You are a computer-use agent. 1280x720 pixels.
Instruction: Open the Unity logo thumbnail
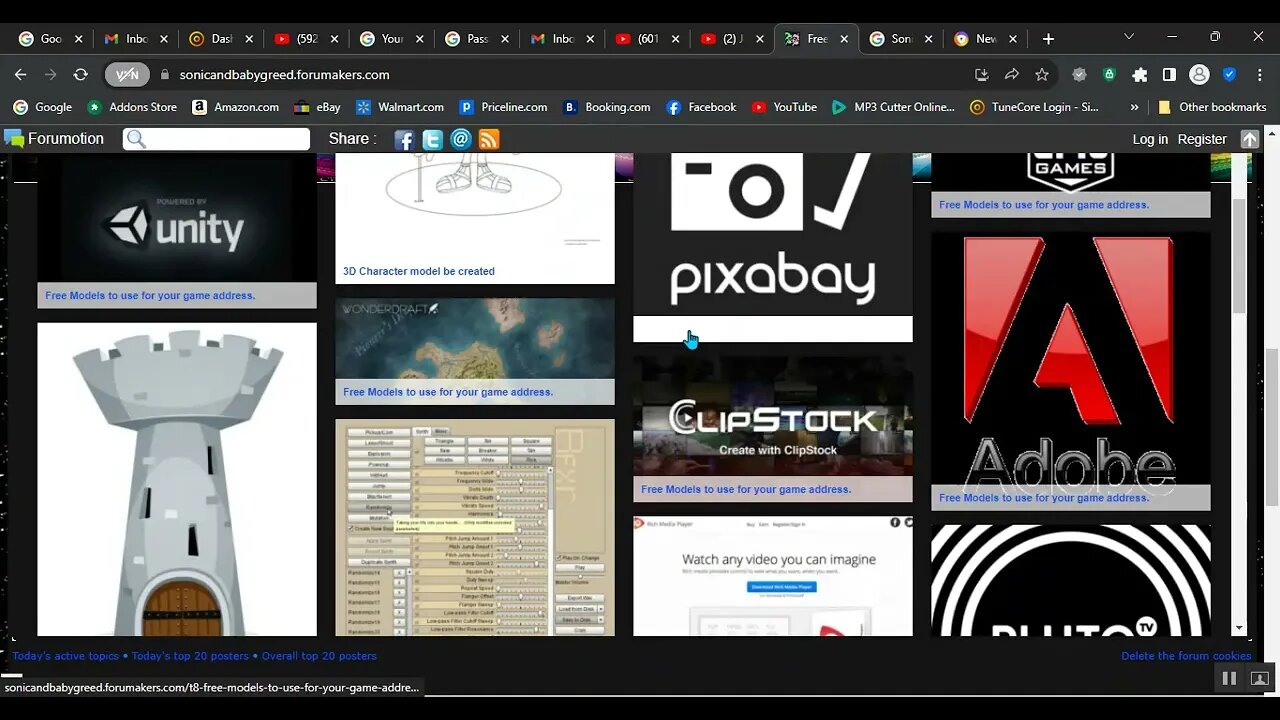tap(177, 218)
